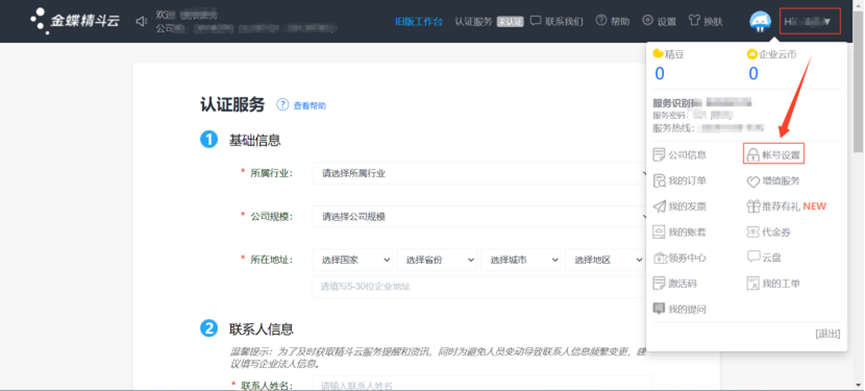Click the 查看帮助 question mark icon
The width and height of the screenshot is (865, 391).
point(282,105)
